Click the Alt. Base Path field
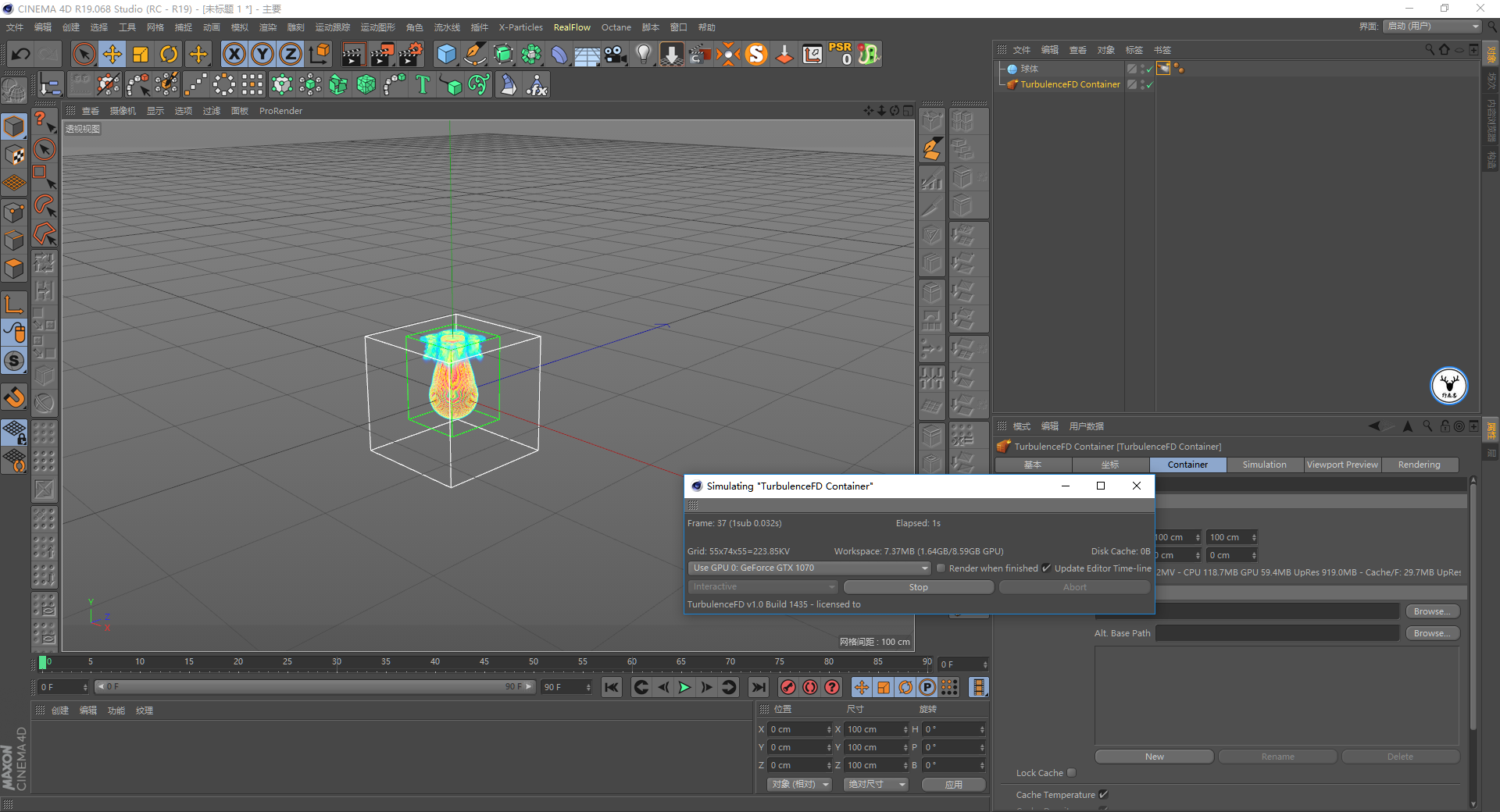Image resolution: width=1500 pixels, height=812 pixels. [x=1277, y=633]
